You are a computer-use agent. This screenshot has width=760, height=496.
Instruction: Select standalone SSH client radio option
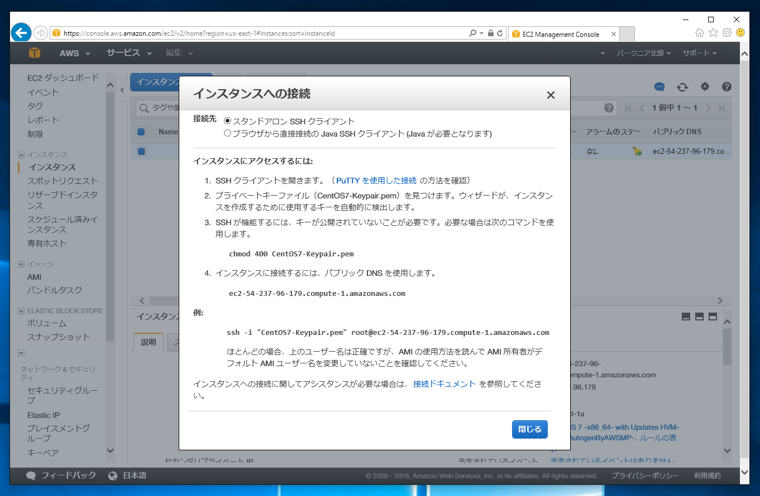click(227, 121)
